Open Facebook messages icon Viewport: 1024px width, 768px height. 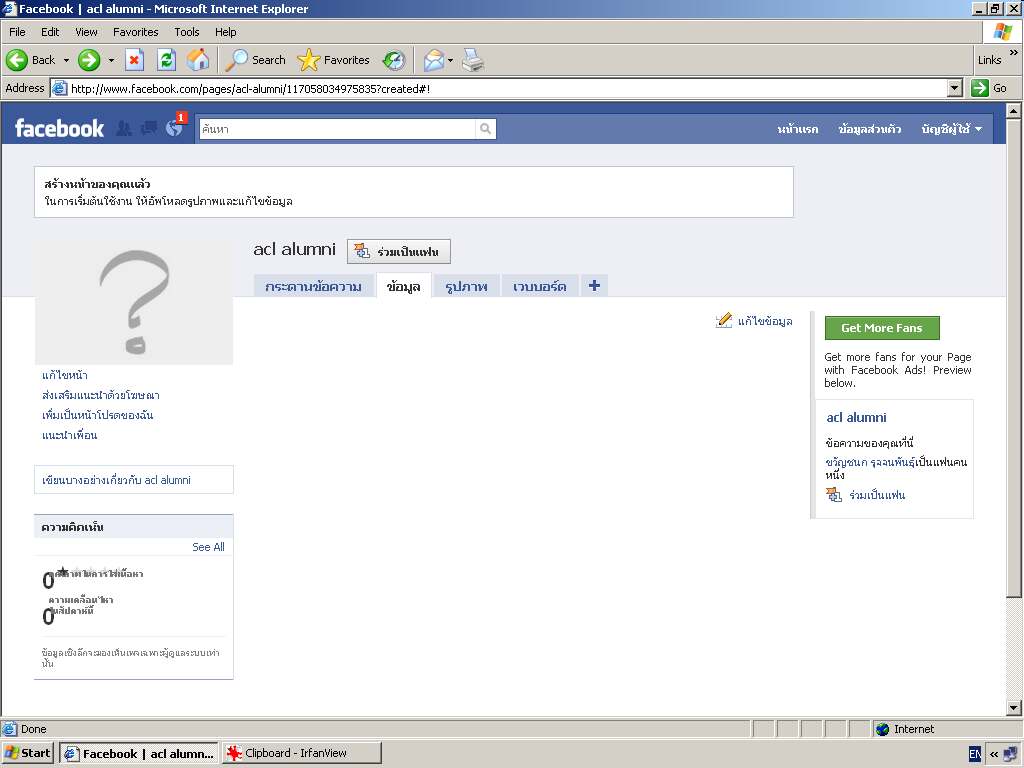coord(149,128)
